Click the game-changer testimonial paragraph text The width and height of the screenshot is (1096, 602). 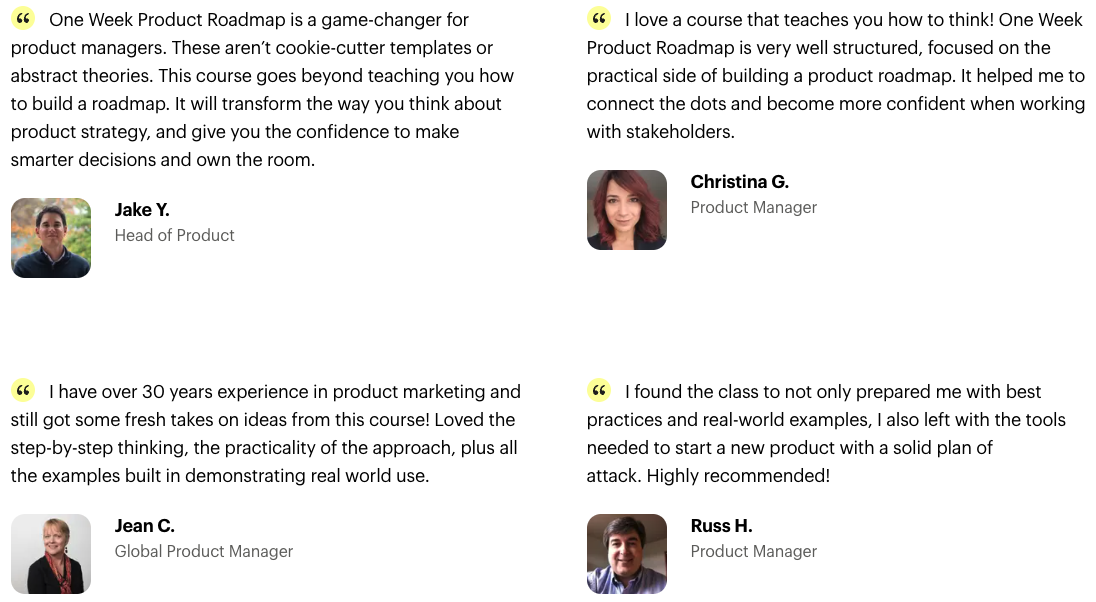coord(262,89)
